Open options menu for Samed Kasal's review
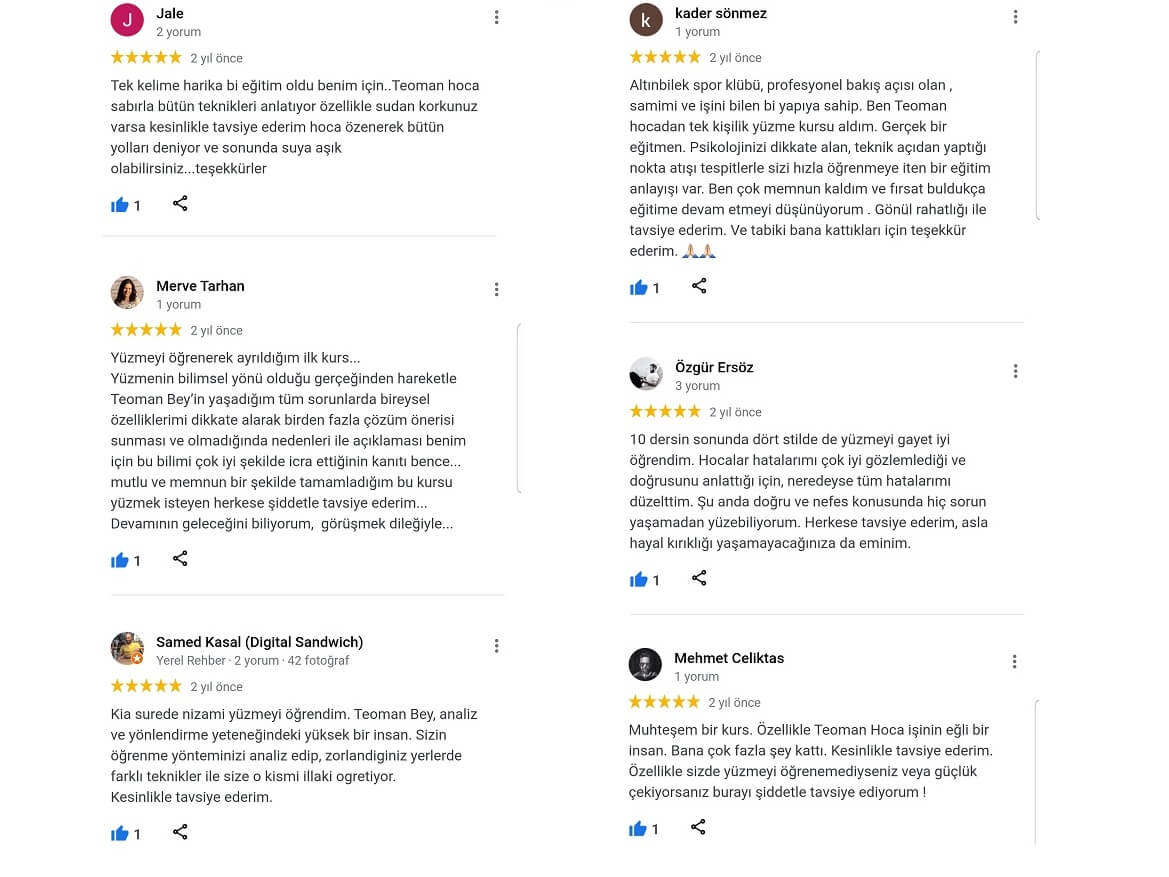 496,646
